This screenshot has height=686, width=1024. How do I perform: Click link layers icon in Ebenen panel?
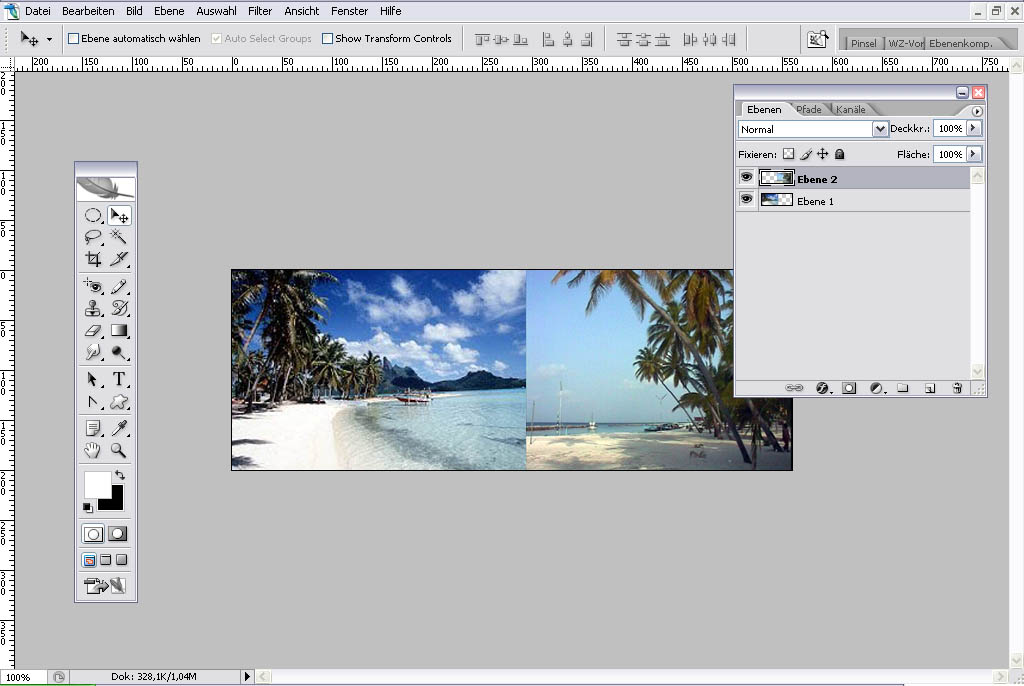(794, 388)
